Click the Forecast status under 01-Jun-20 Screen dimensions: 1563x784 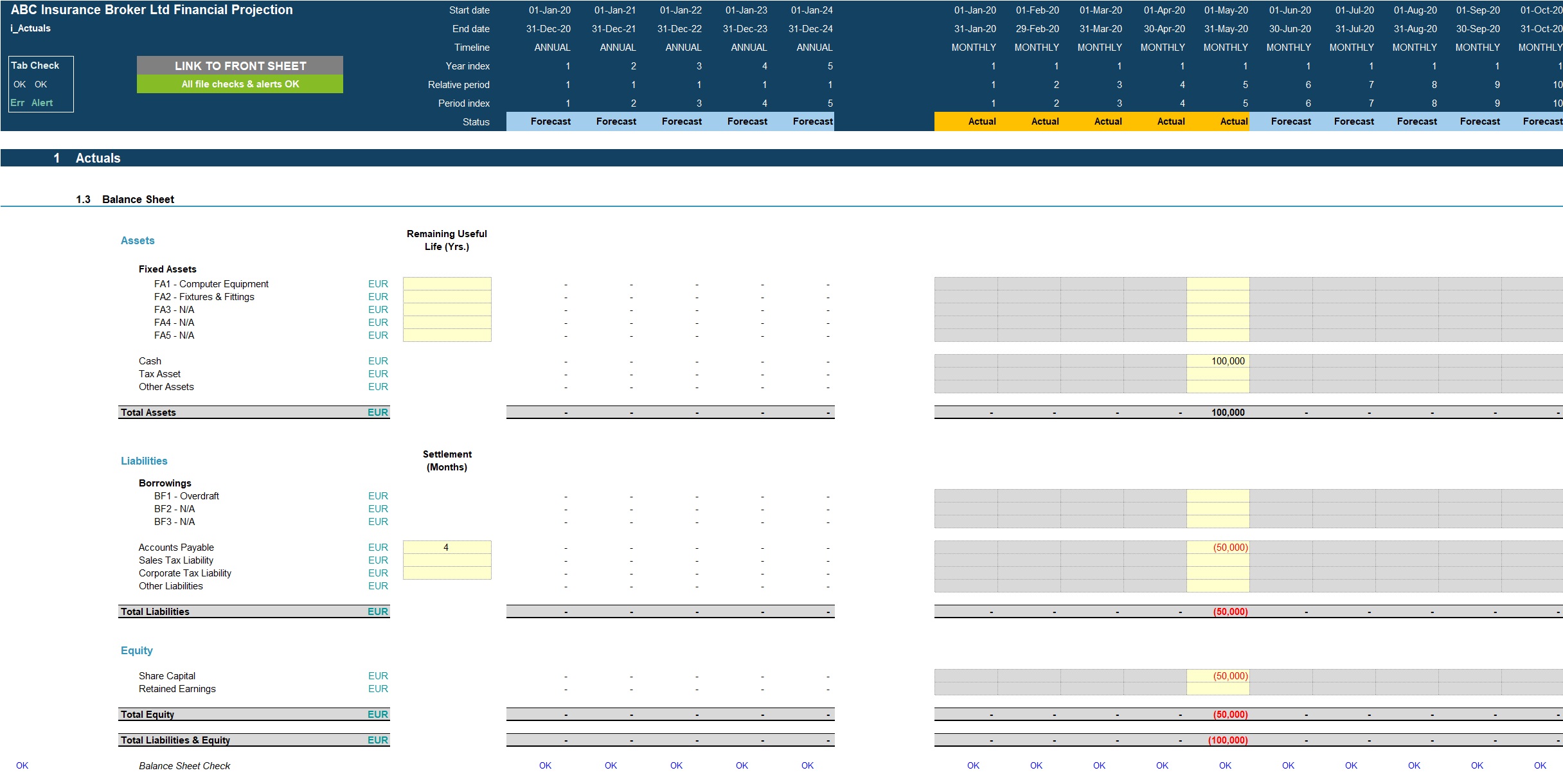(1291, 121)
